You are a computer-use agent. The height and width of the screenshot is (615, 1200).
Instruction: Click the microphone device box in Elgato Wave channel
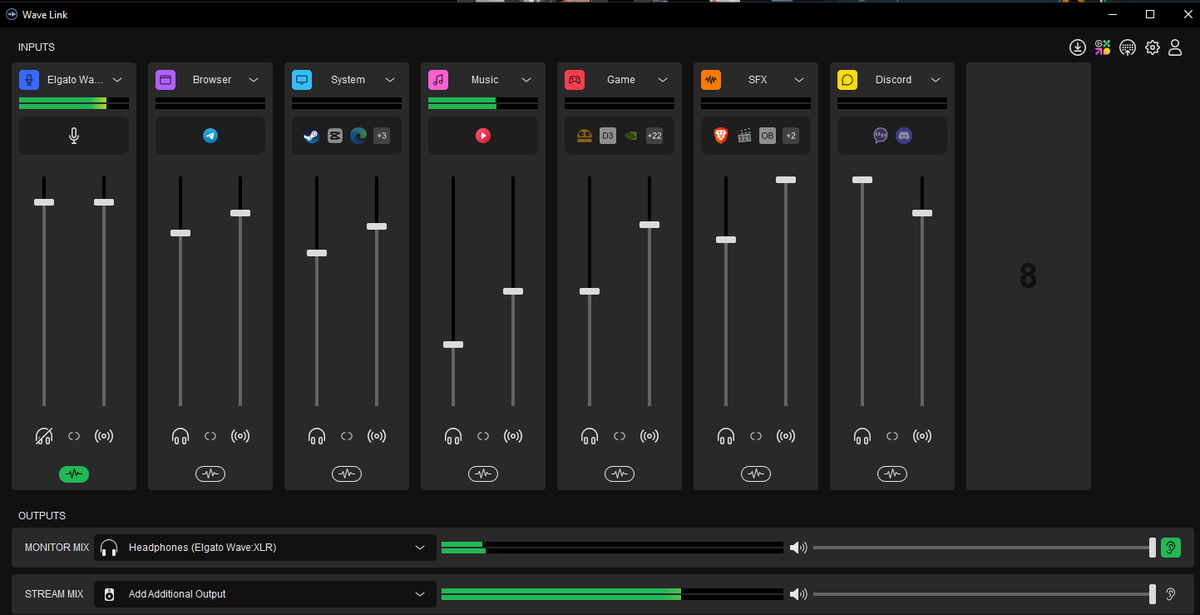coord(74,135)
